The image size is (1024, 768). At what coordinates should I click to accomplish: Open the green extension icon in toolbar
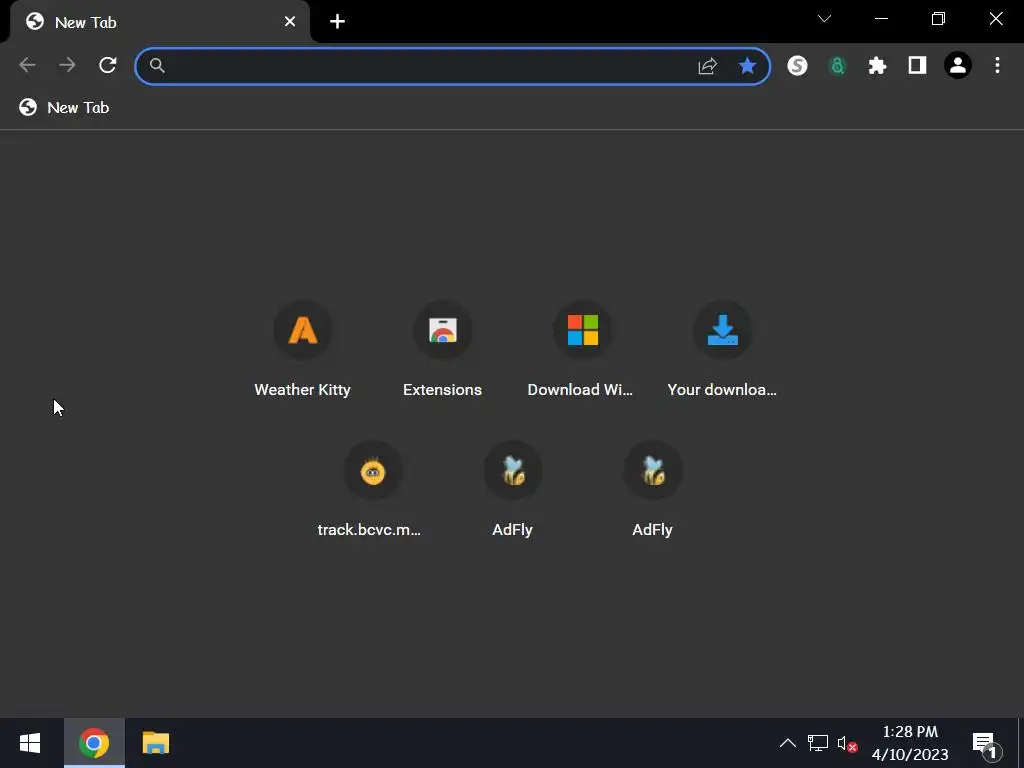[837, 65]
